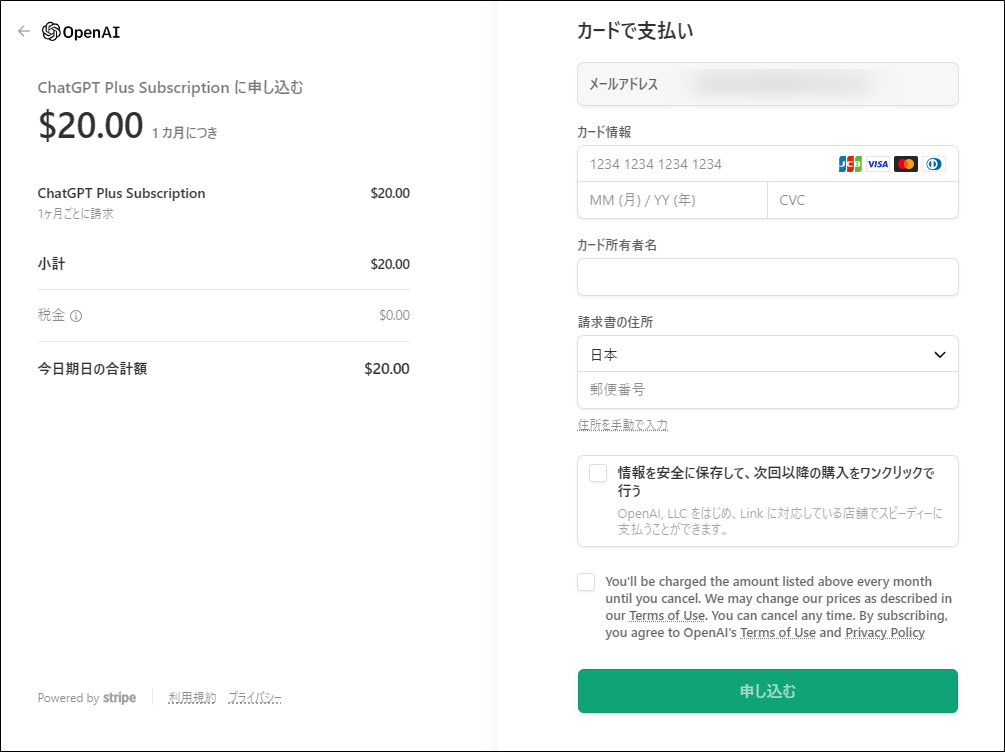
Task: Click the 小計 subtotal label
Action: 51,264
